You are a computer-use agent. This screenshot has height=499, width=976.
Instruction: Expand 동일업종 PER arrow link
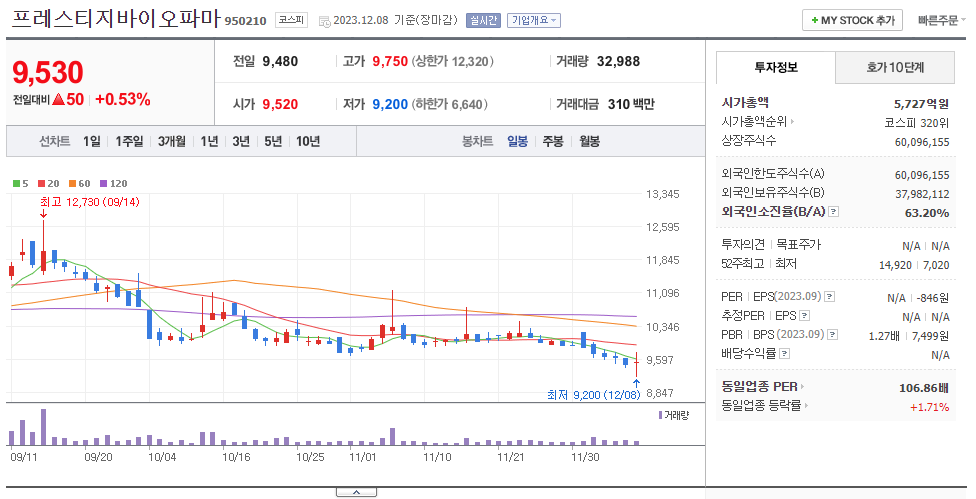(x=762, y=386)
